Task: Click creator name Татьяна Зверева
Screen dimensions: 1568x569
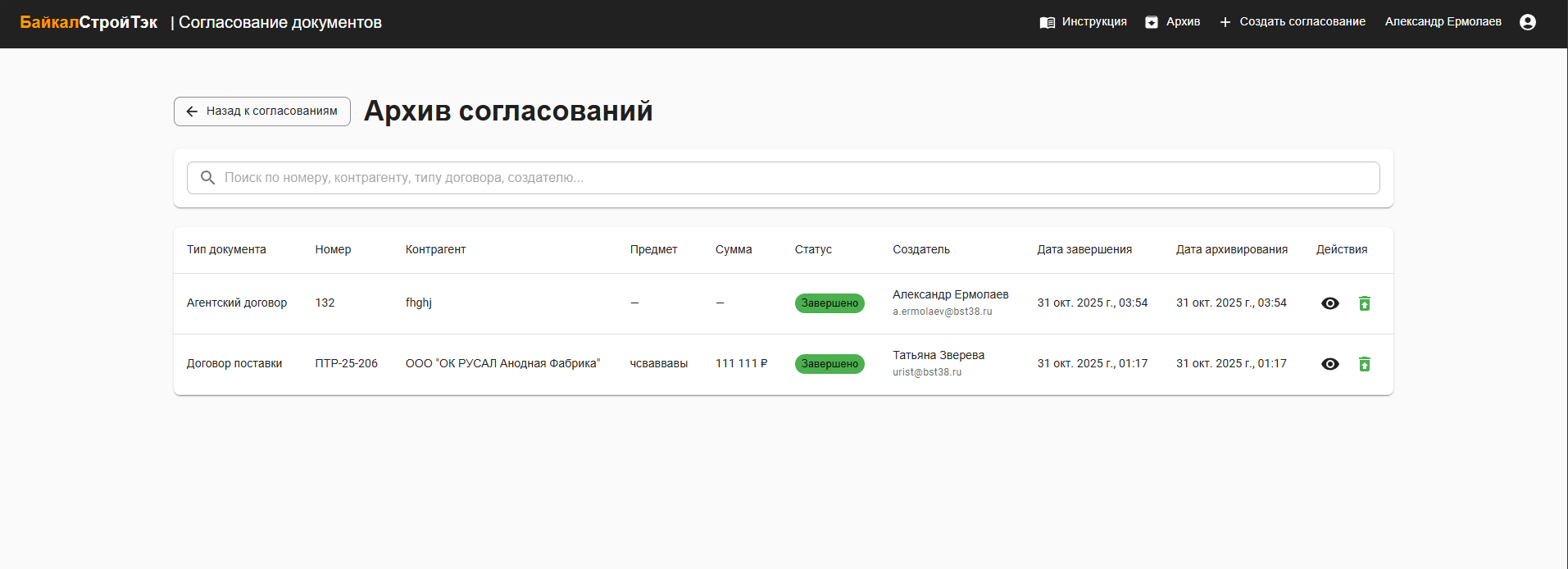Action: (939, 356)
